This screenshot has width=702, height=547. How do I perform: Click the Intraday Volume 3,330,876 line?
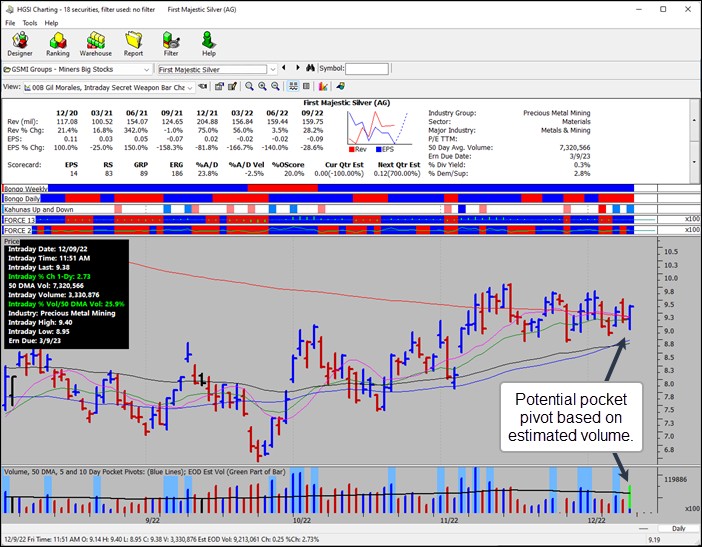pos(54,295)
